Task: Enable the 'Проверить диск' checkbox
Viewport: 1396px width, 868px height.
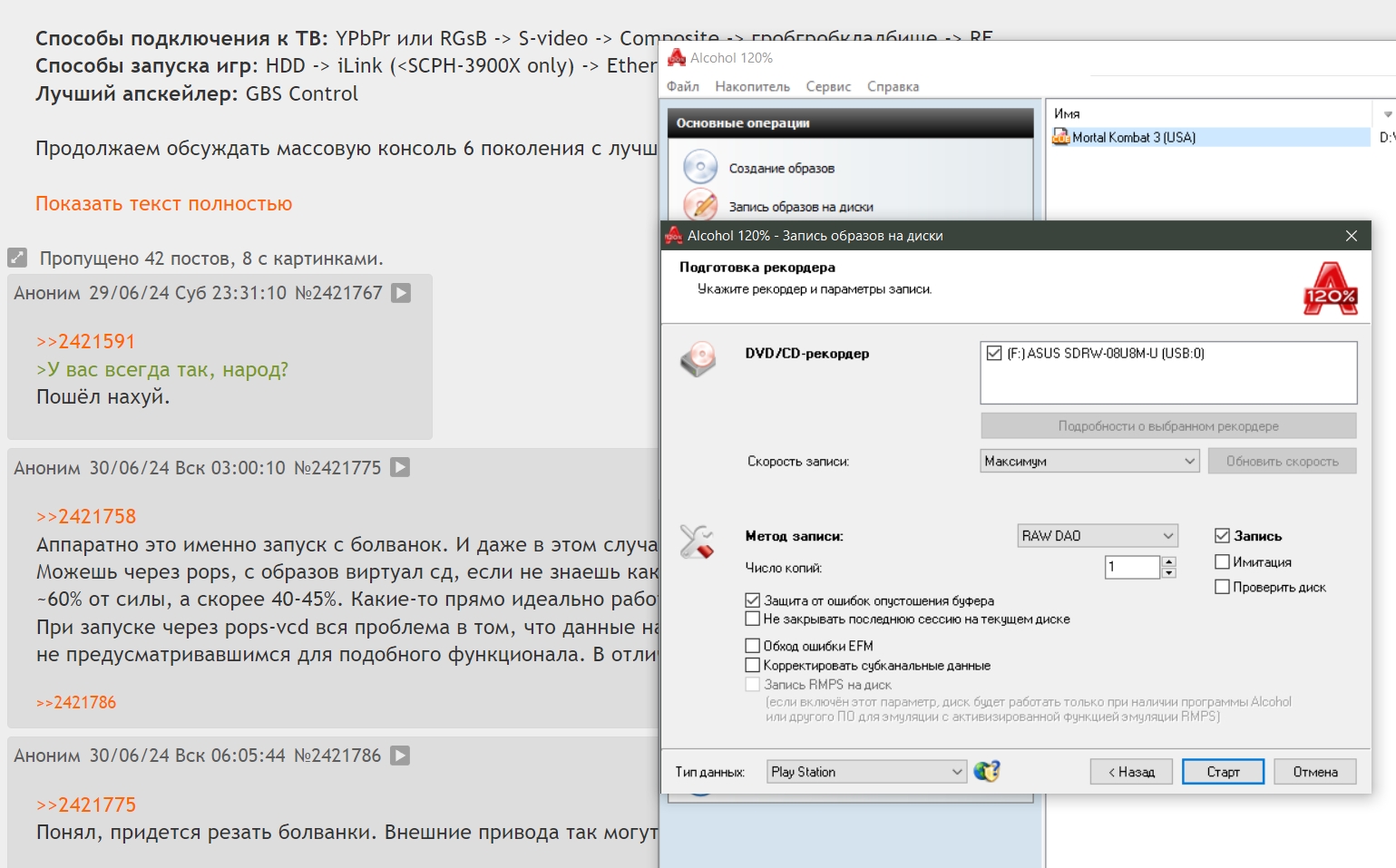Action: (x=1222, y=587)
